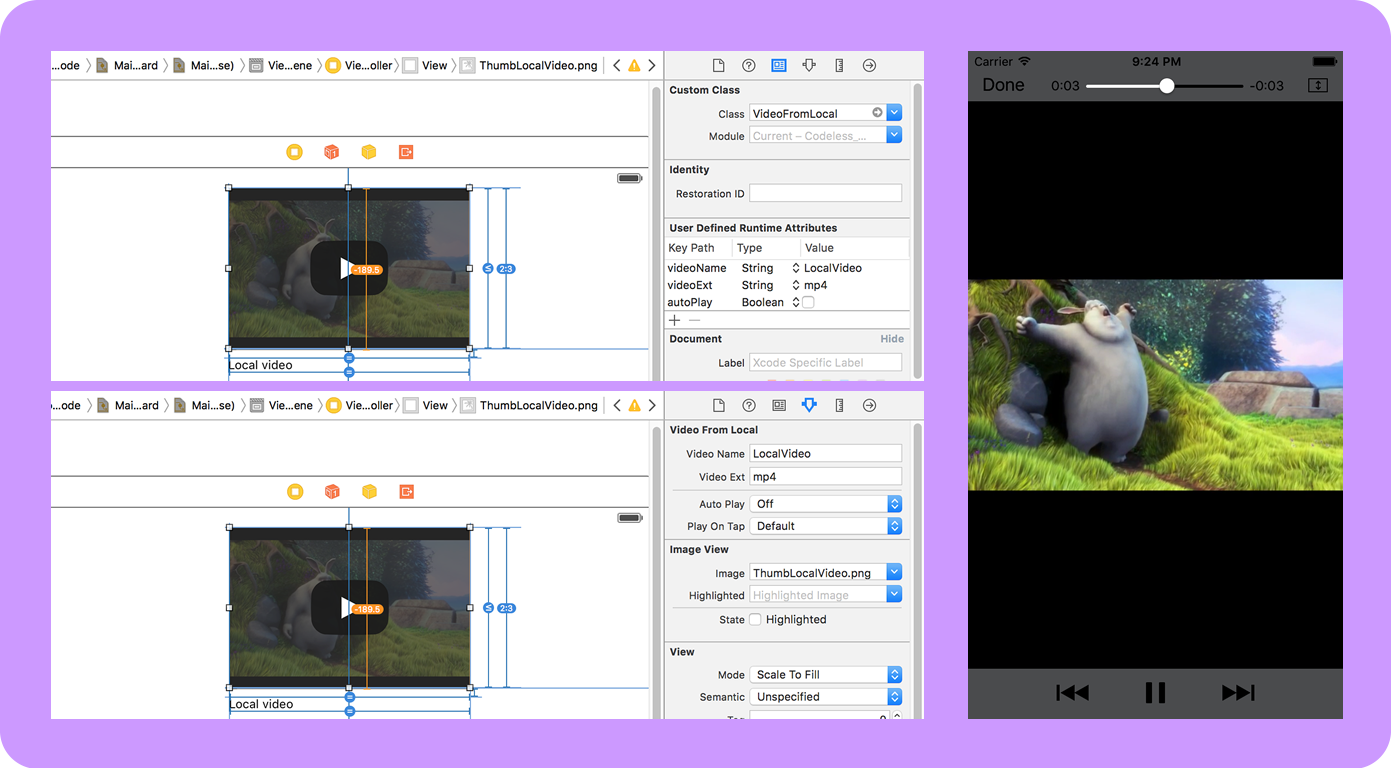The image size is (1392, 768).
Task: Go to previous issue chevron in Custom Class window
Action: point(616,65)
